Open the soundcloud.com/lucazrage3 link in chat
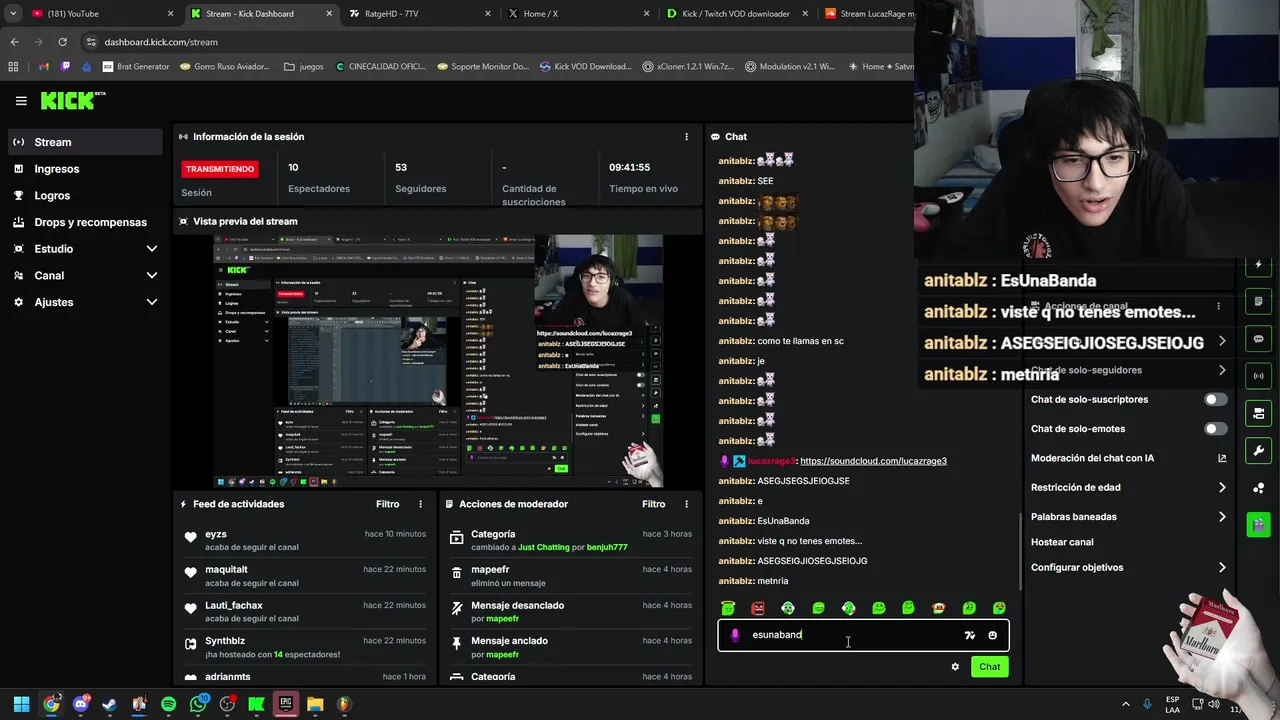The height and width of the screenshot is (720, 1280). tap(873, 461)
